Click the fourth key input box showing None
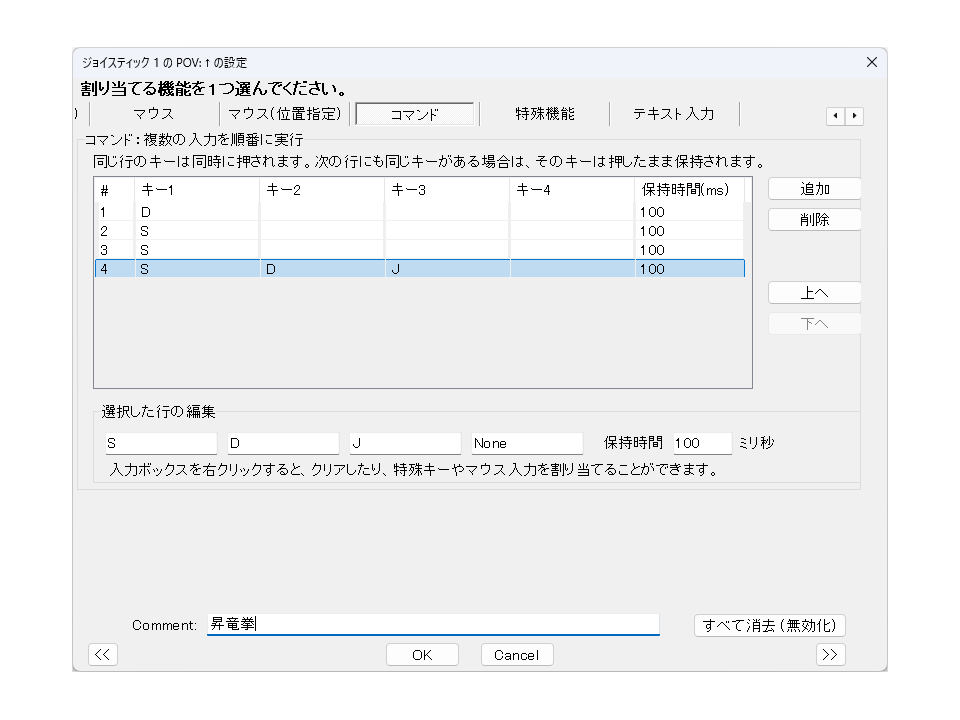The height and width of the screenshot is (720, 960). (527, 443)
